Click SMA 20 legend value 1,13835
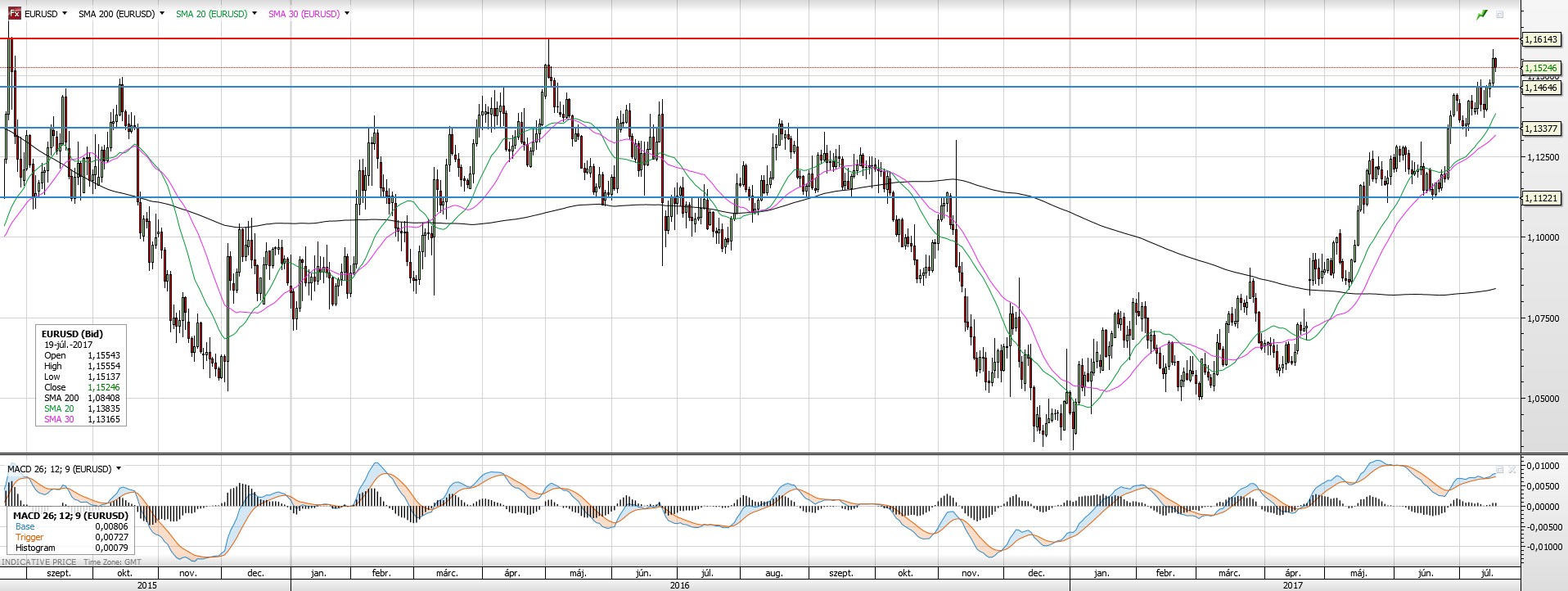Screen dimensions: 1568x591 [x=104, y=408]
